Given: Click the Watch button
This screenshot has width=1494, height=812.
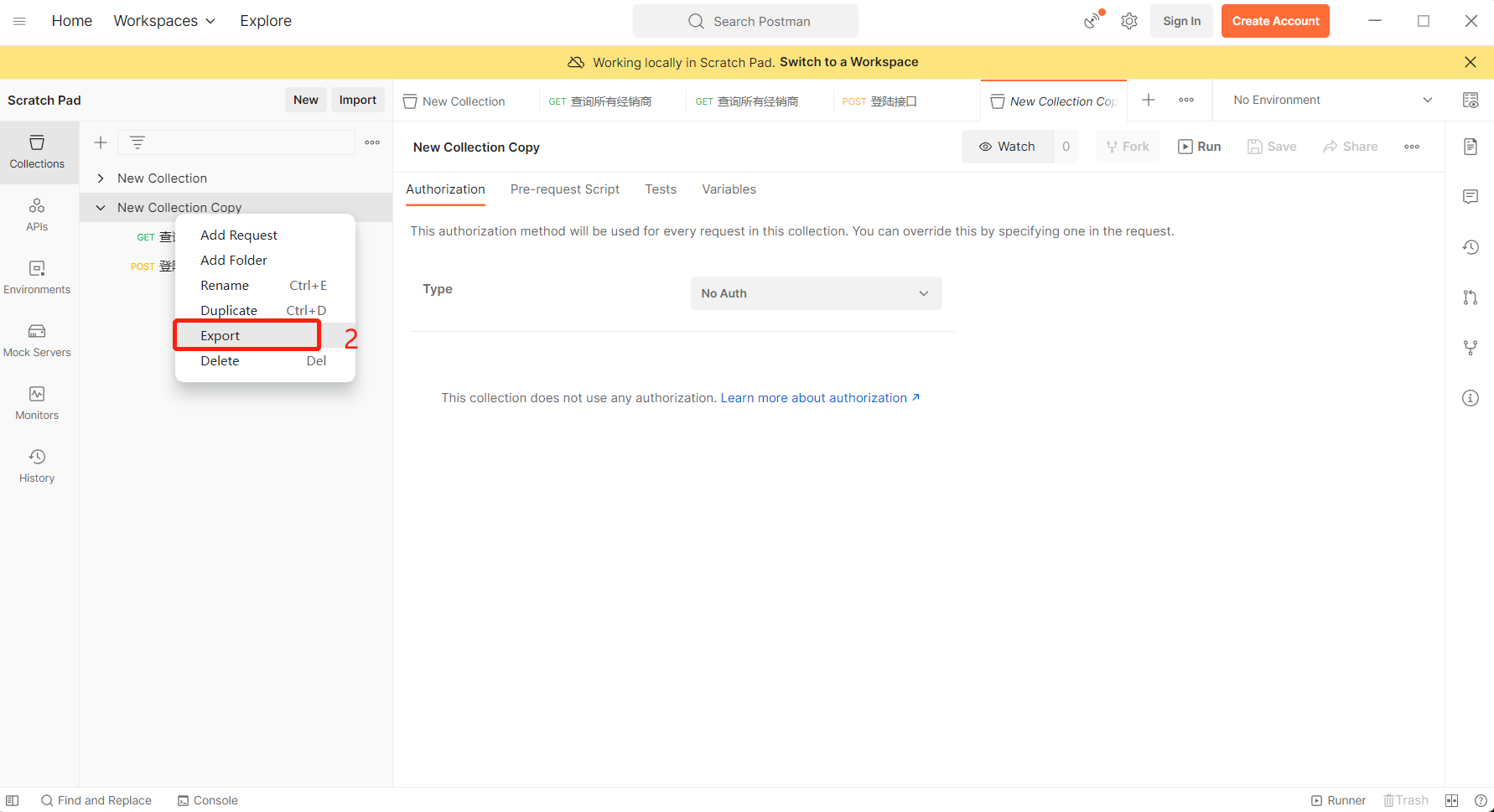Looking at the screenshot, I should pyautogui.click(x=1008, y=147).
